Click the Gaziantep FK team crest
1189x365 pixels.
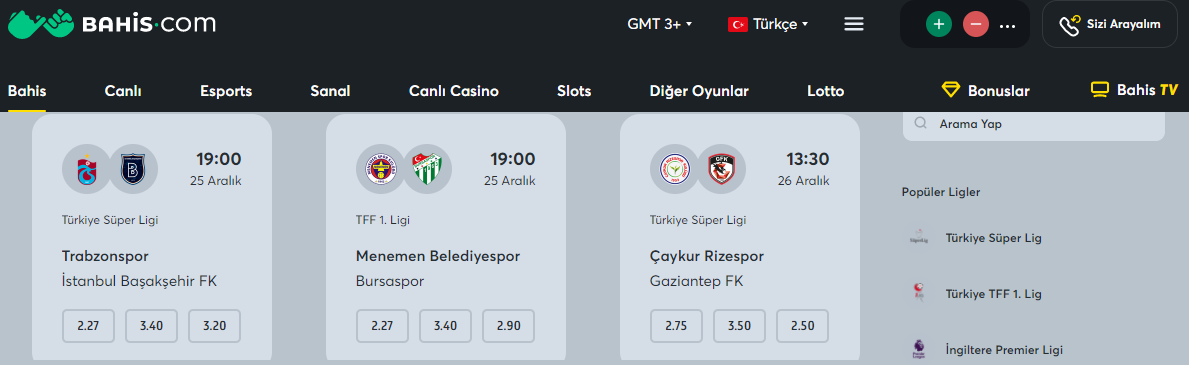721,168
